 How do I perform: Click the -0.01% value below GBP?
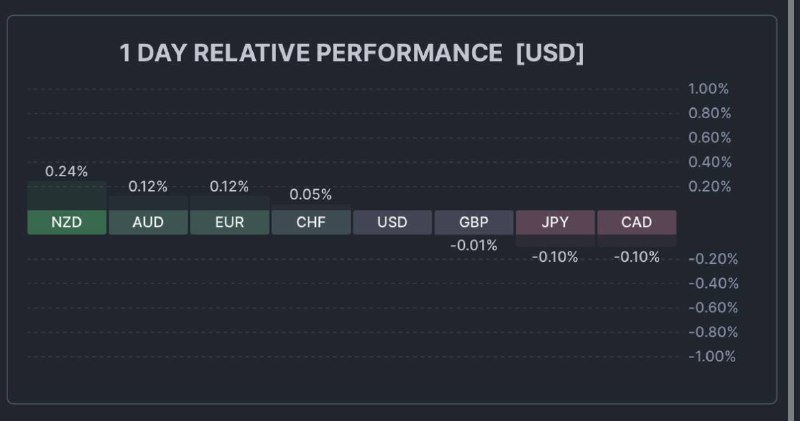click(474, 245)
